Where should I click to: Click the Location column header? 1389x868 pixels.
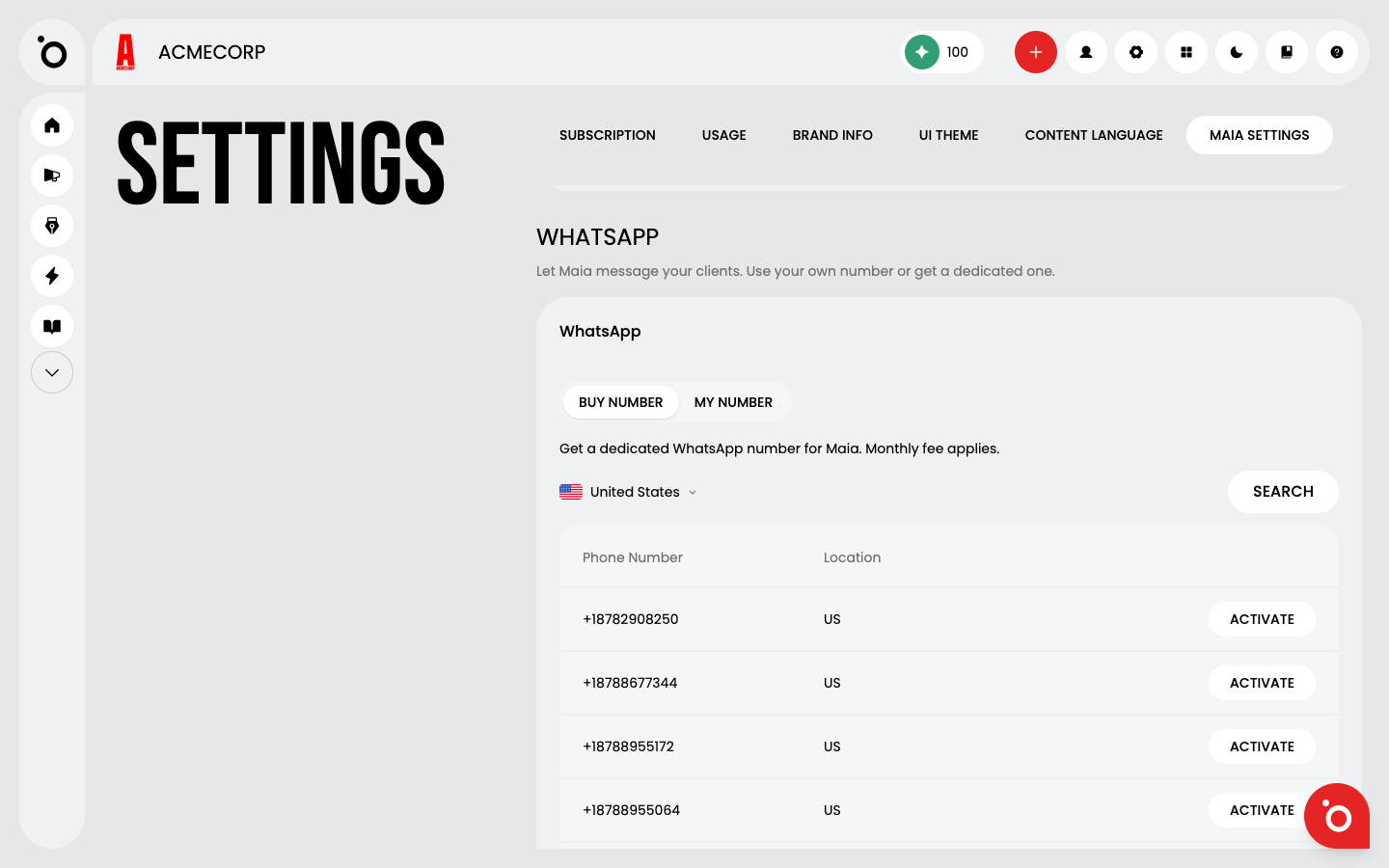pos(853,557)
